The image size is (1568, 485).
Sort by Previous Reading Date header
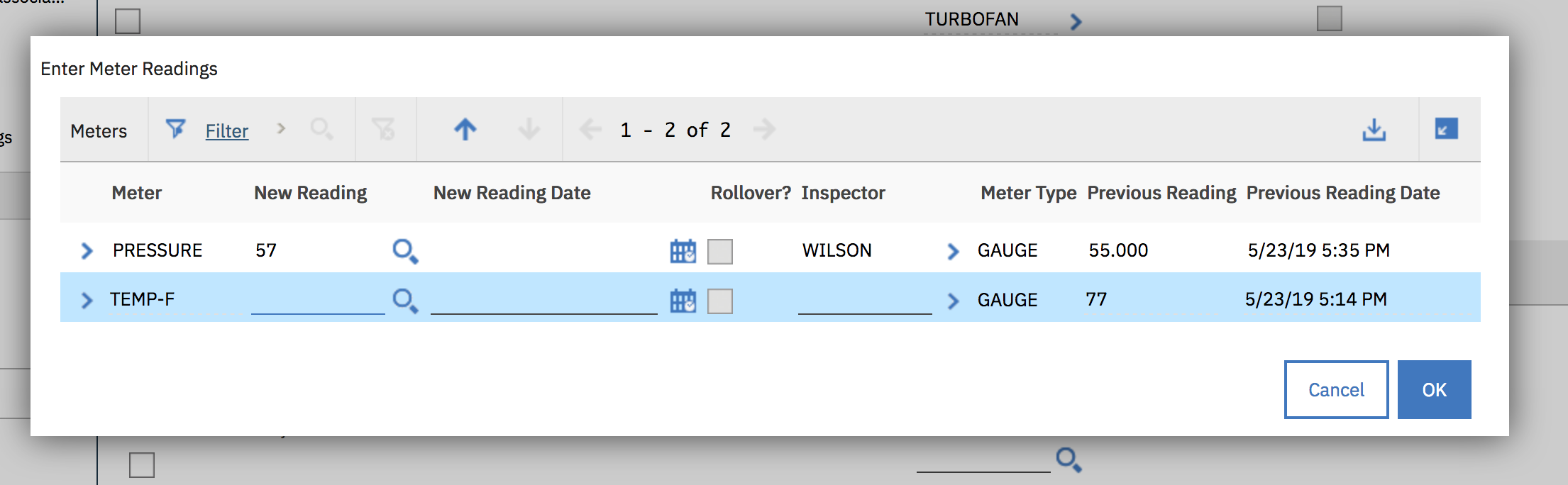tap(1343, 193)
